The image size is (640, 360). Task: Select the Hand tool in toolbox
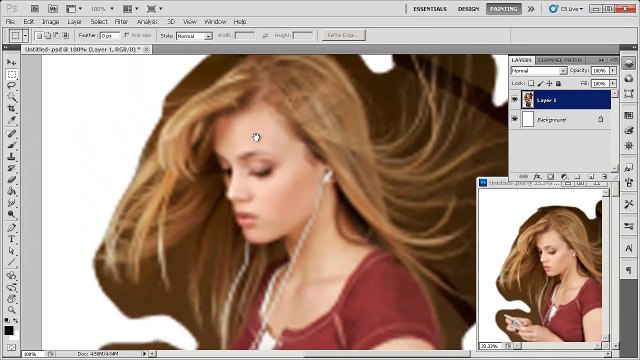point(11,298)
